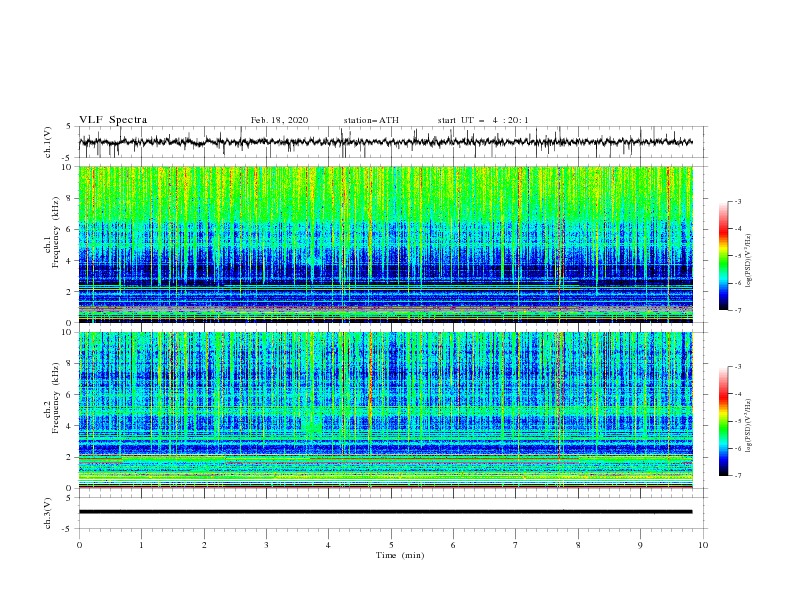The width and height of the screenshot is (792, 612).
Task: Click the '1' tick on the time axis
Action: coord(141,545)
